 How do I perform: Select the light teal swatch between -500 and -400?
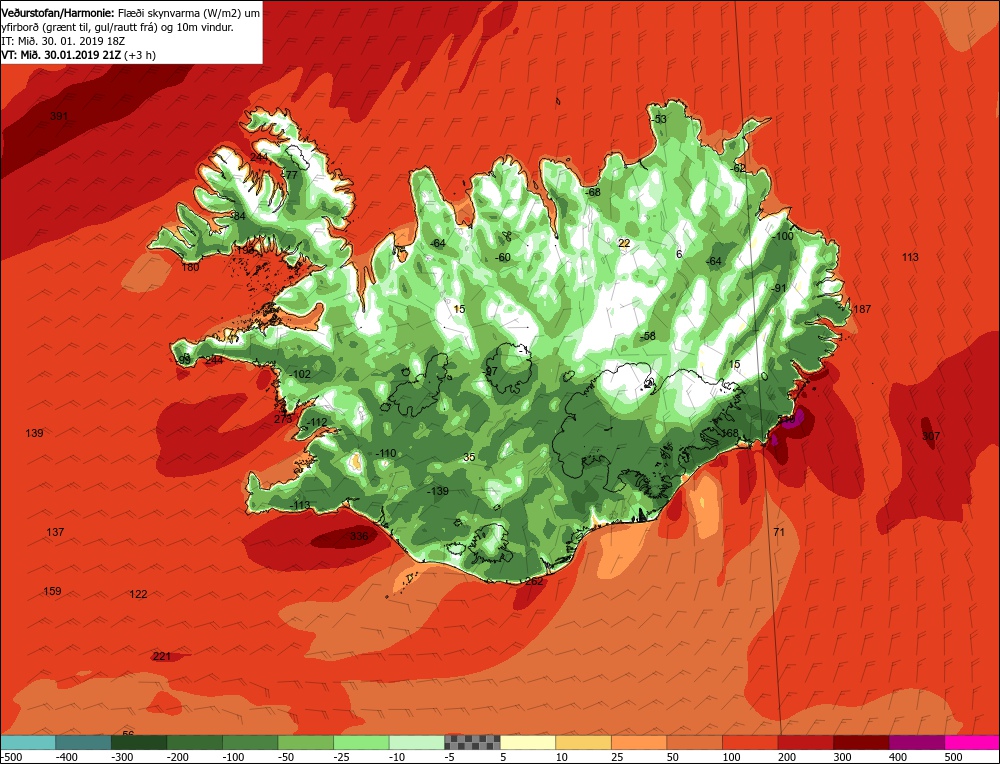coord(28,742)
